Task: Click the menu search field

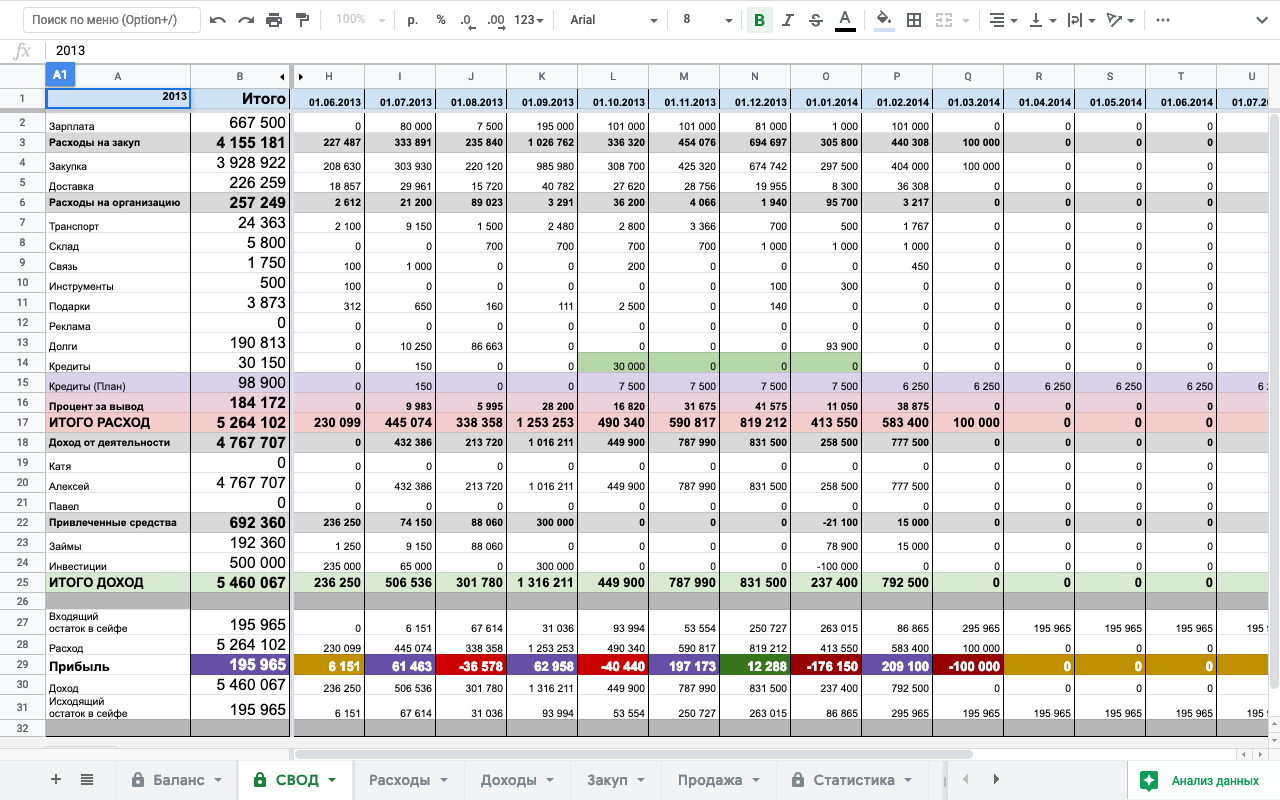Action: click(111, 20)
